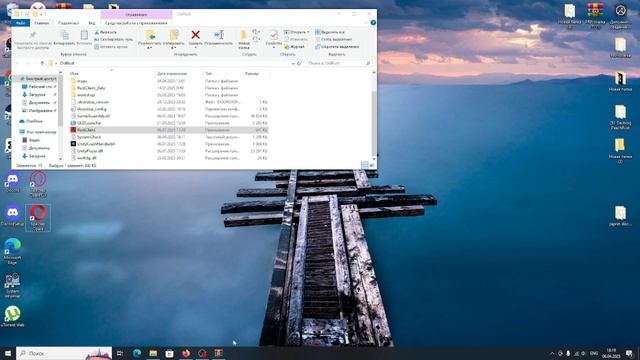Click the Windows taskbar search box
Screen dimensions: 640x360
(x=64, y=353)
